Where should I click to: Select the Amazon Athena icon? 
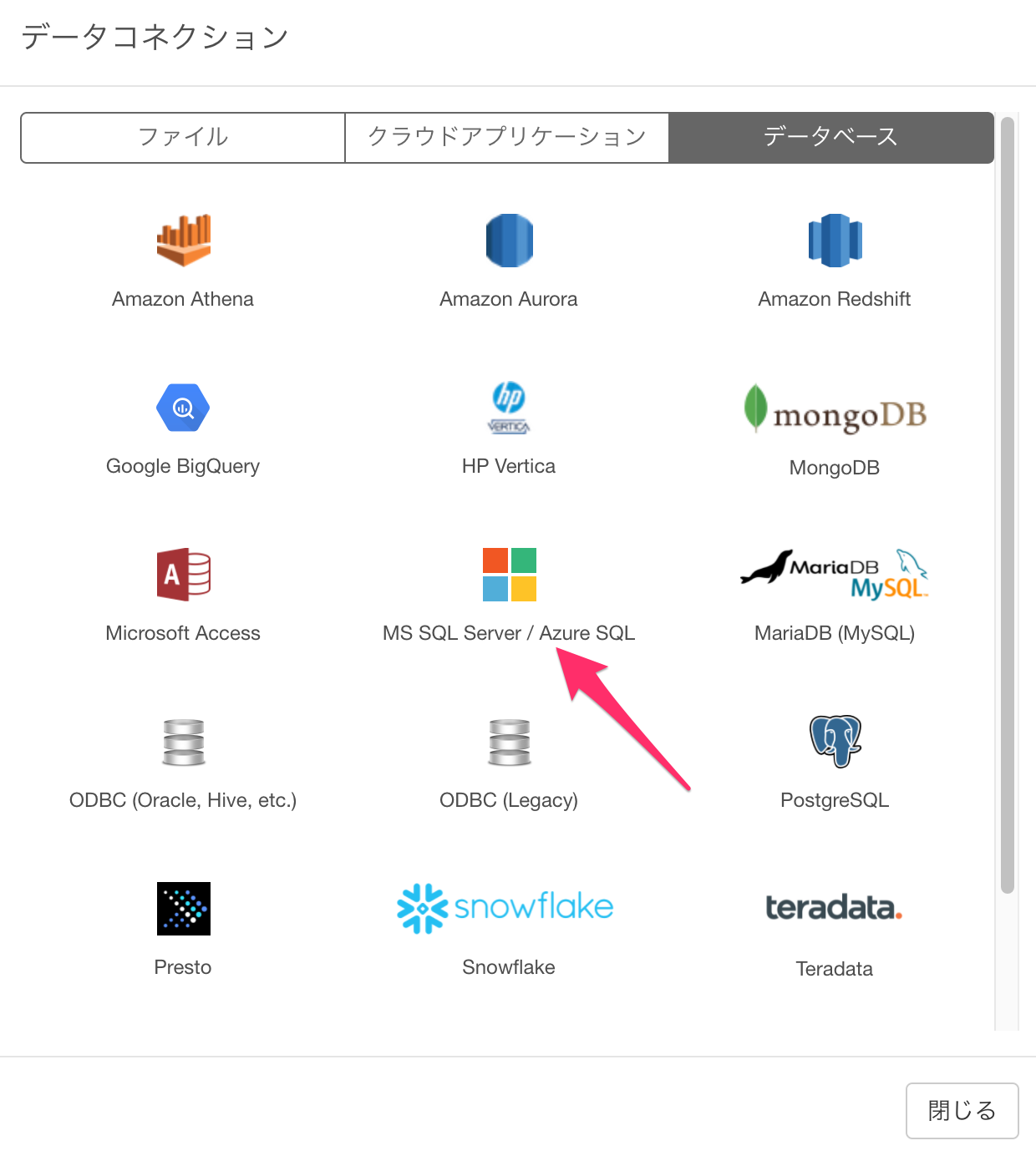[183, 241]
